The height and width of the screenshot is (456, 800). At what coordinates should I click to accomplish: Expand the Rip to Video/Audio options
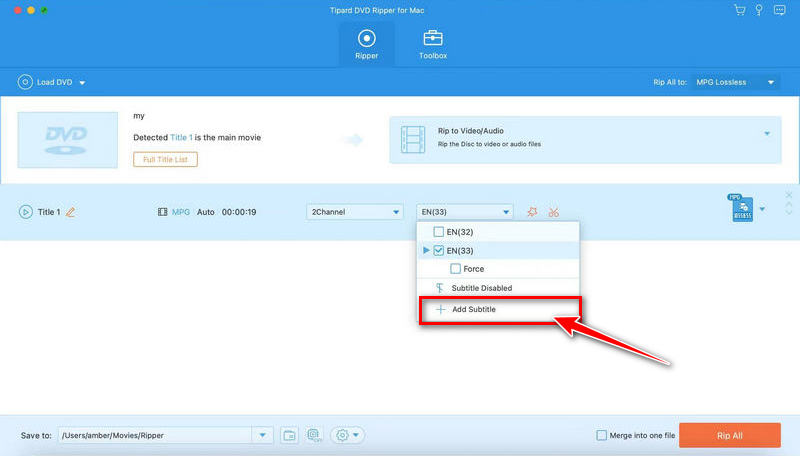pyautogui.click(x=767, y=134)
